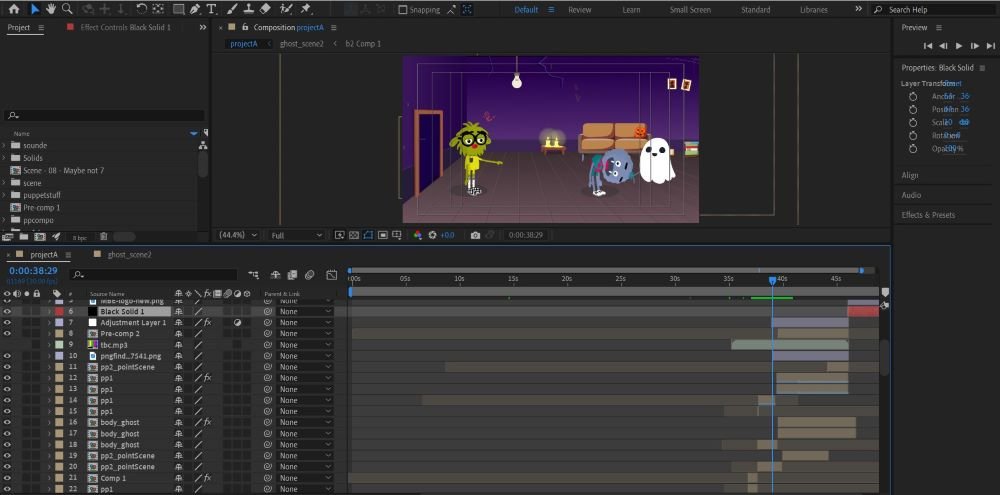Viewport: 1000px width, 495px height.
Task: Expand the sounde folder in Project
Action: coord(5,146)
